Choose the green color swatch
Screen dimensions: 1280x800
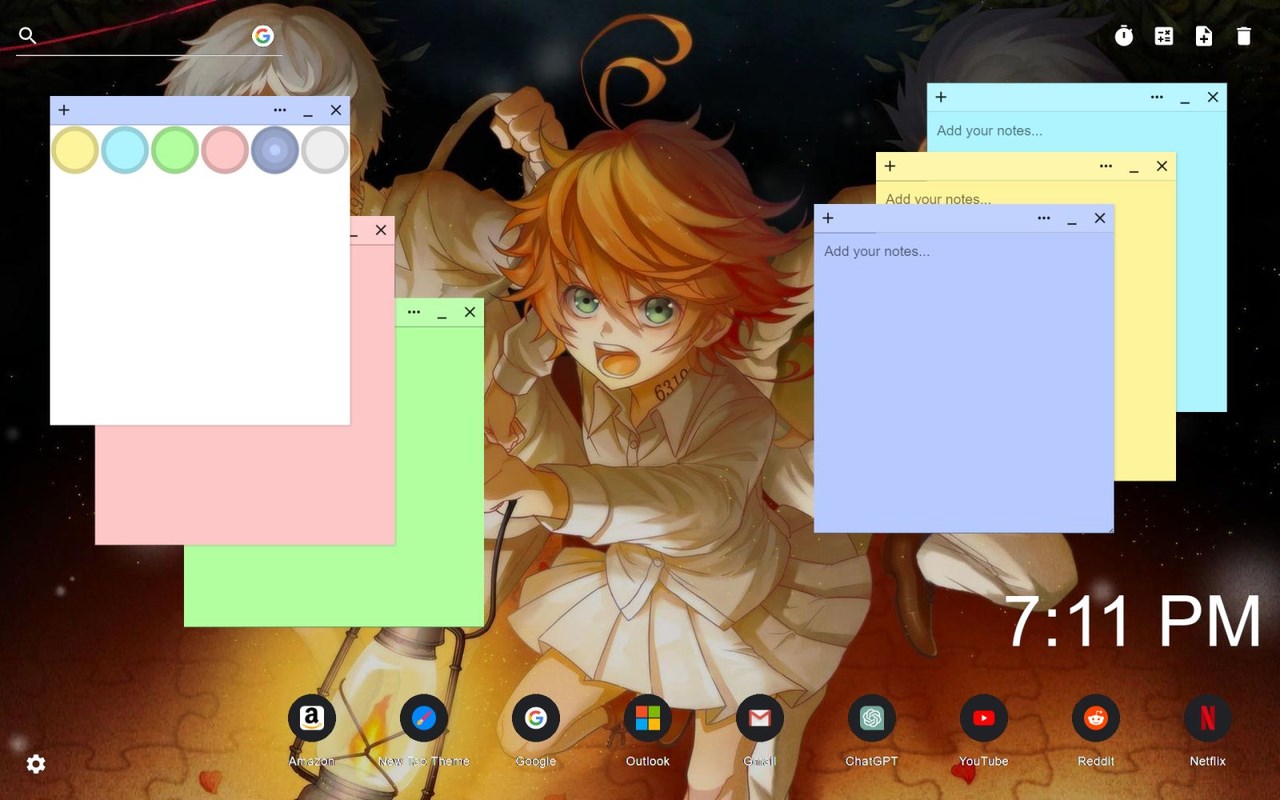pyautogui.click(x=175, y=150)
